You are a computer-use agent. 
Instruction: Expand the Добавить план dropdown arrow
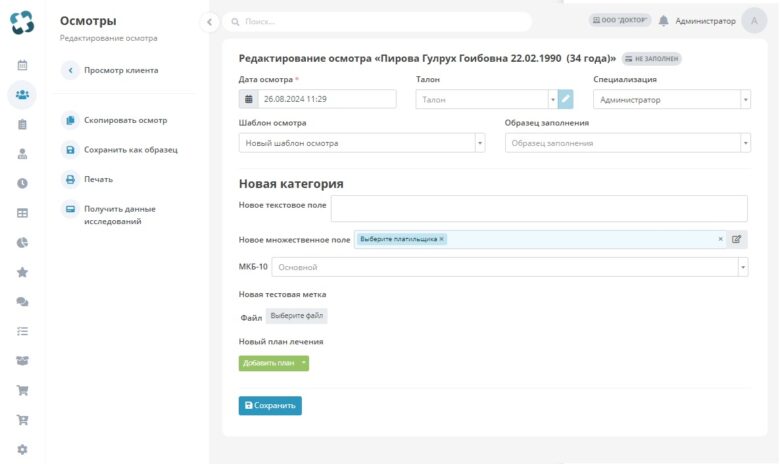pyautogui.click(x=303, y=363)
